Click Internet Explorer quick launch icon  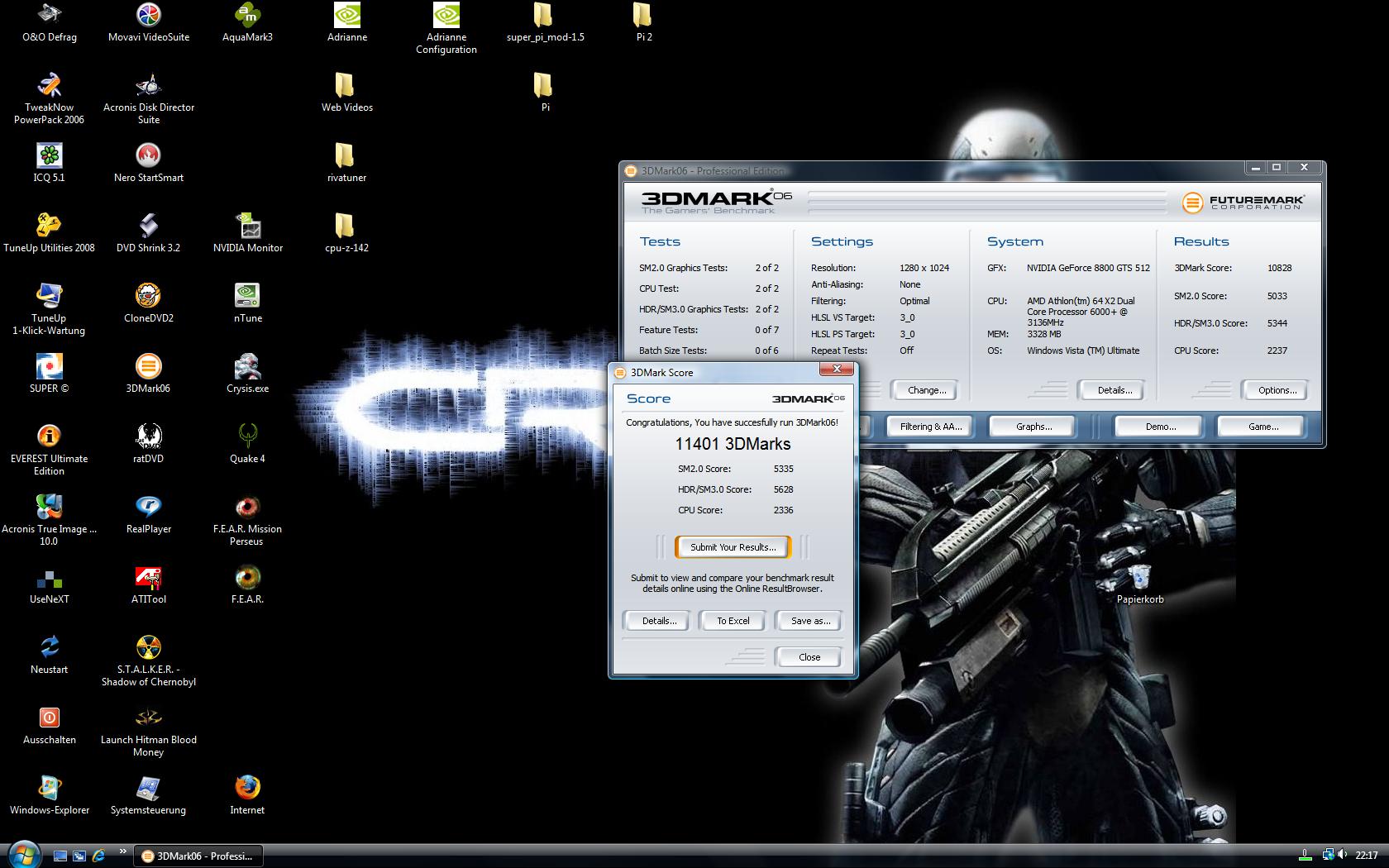click(x=98, y=856)
